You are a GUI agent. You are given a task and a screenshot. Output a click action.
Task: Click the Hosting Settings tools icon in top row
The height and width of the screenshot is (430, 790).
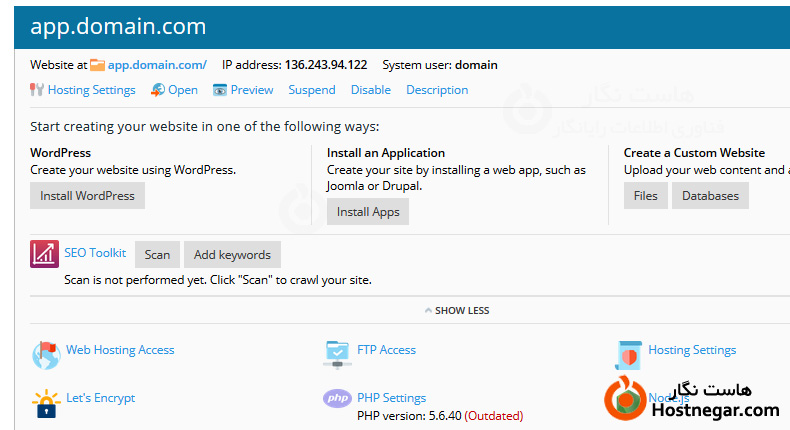pos(37,90)
